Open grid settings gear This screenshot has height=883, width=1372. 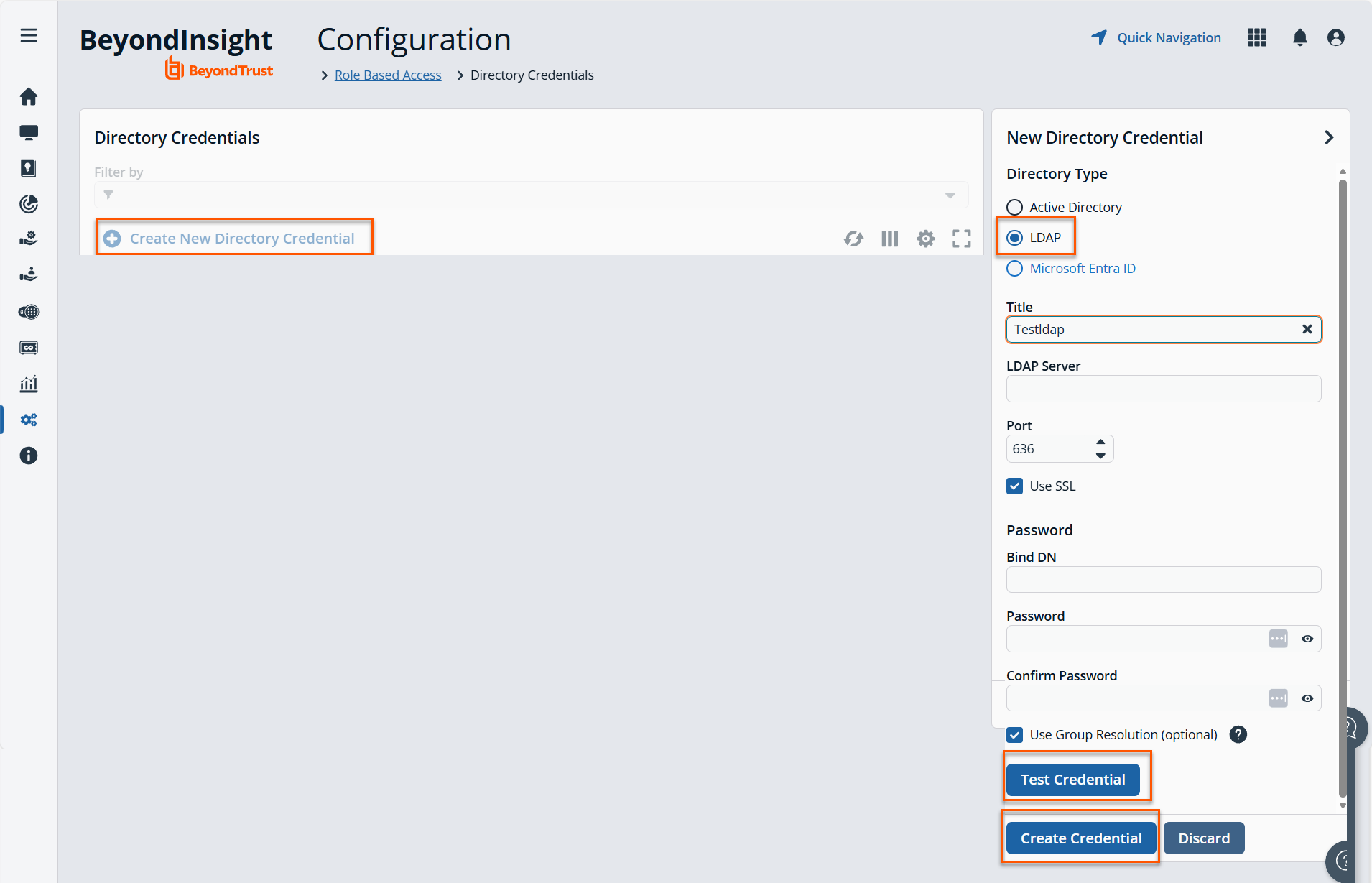point(926,239)
